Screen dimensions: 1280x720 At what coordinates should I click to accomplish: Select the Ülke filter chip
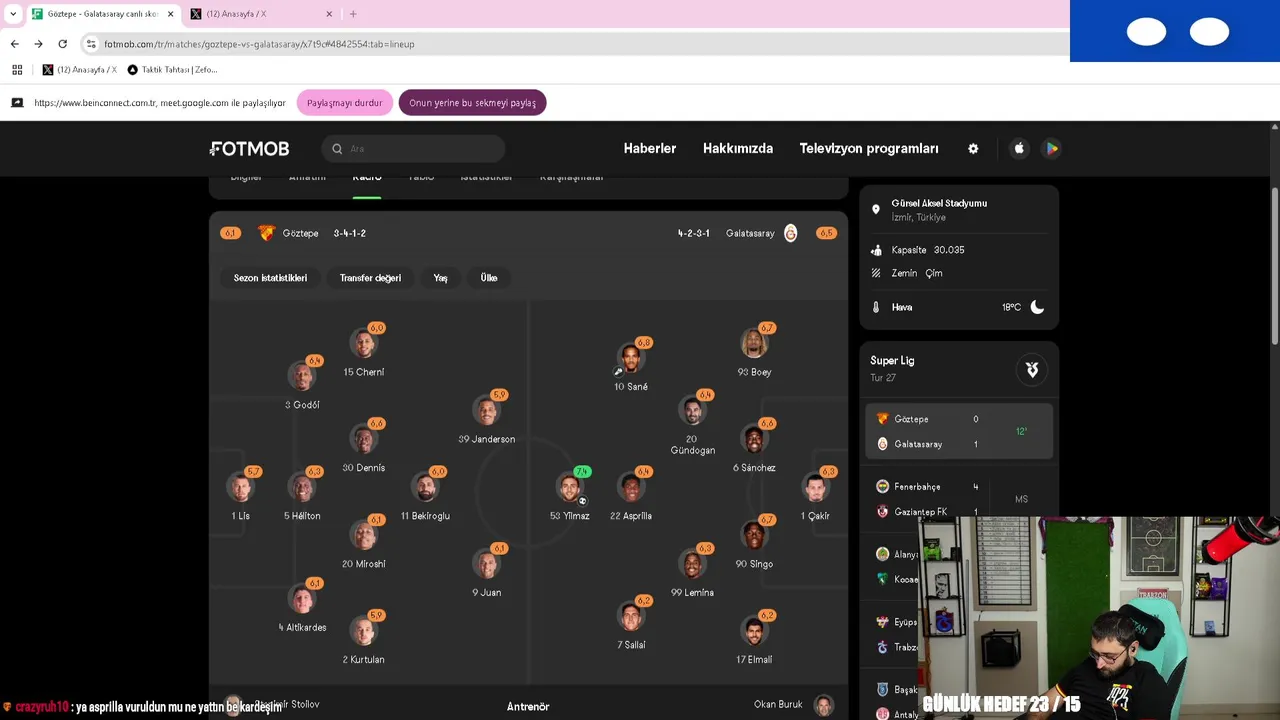489,278
